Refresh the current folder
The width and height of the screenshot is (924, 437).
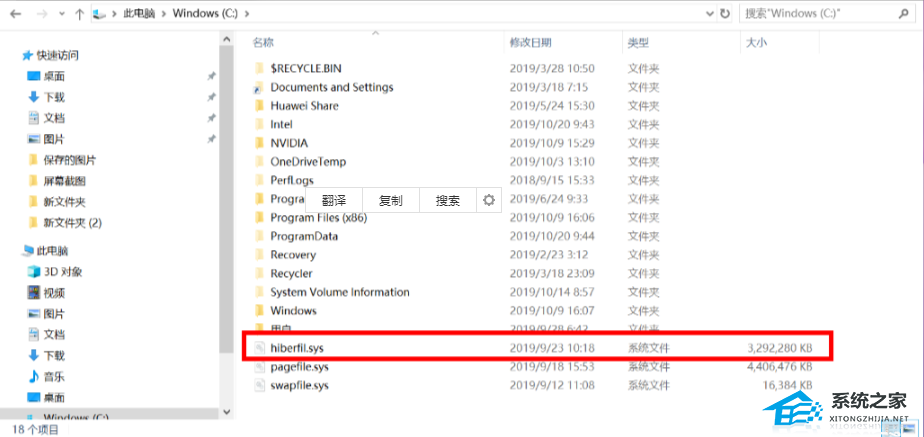click(724, 14)
